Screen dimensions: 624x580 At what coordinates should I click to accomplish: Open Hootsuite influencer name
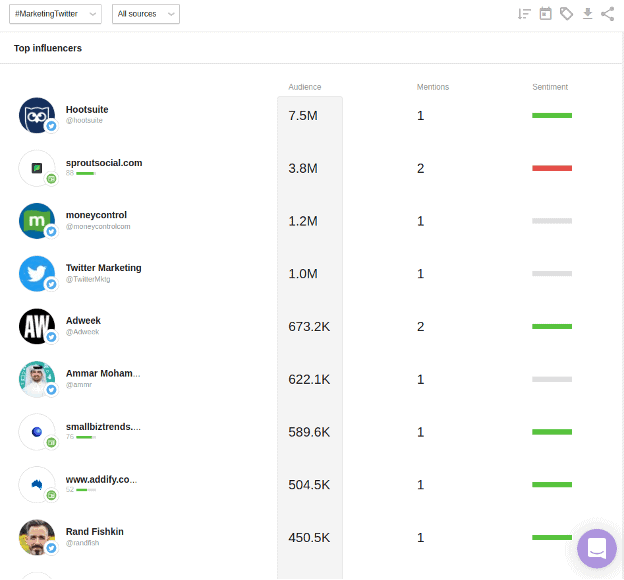87,109
